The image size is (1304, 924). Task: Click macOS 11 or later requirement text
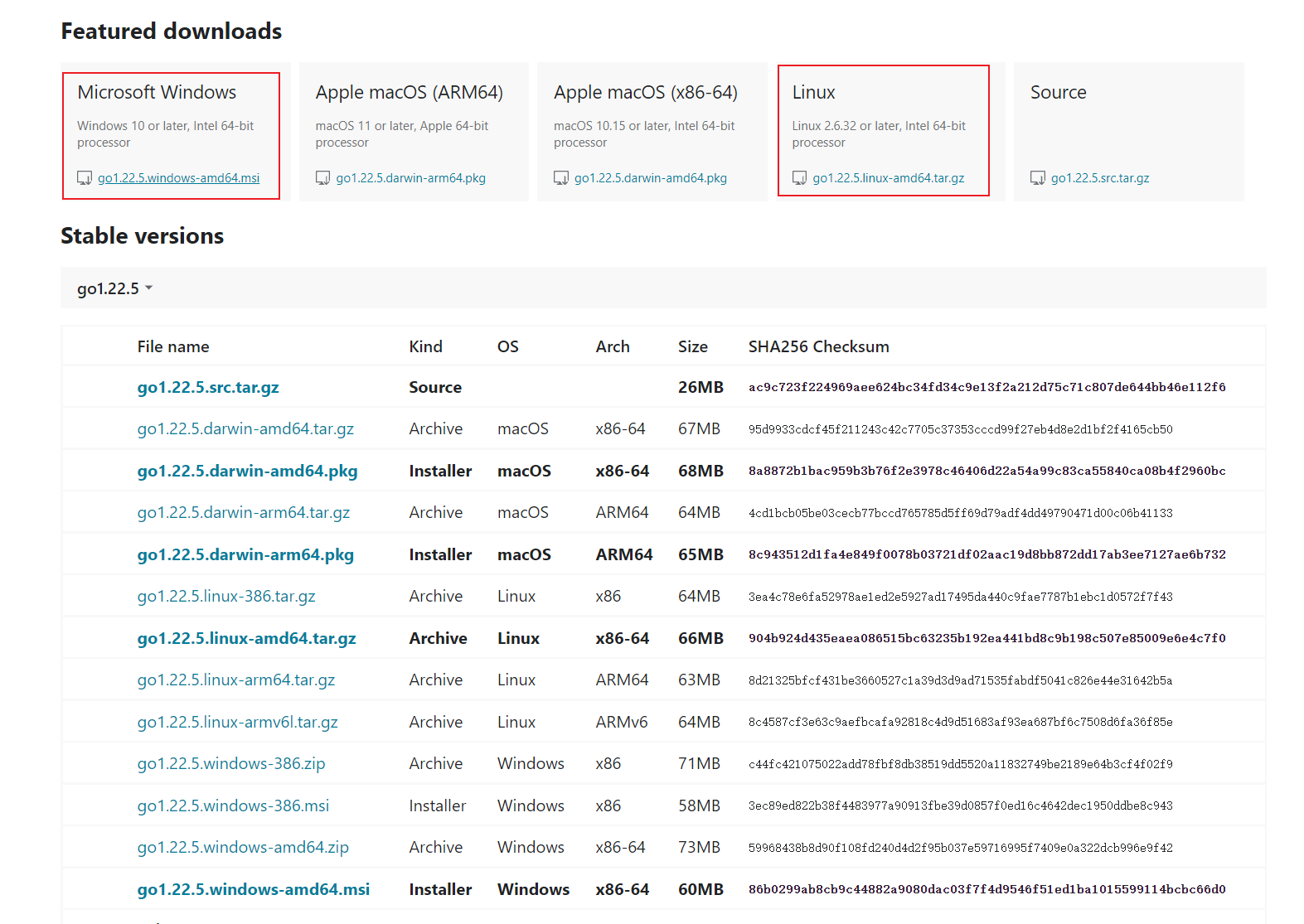tap(402, 134)
